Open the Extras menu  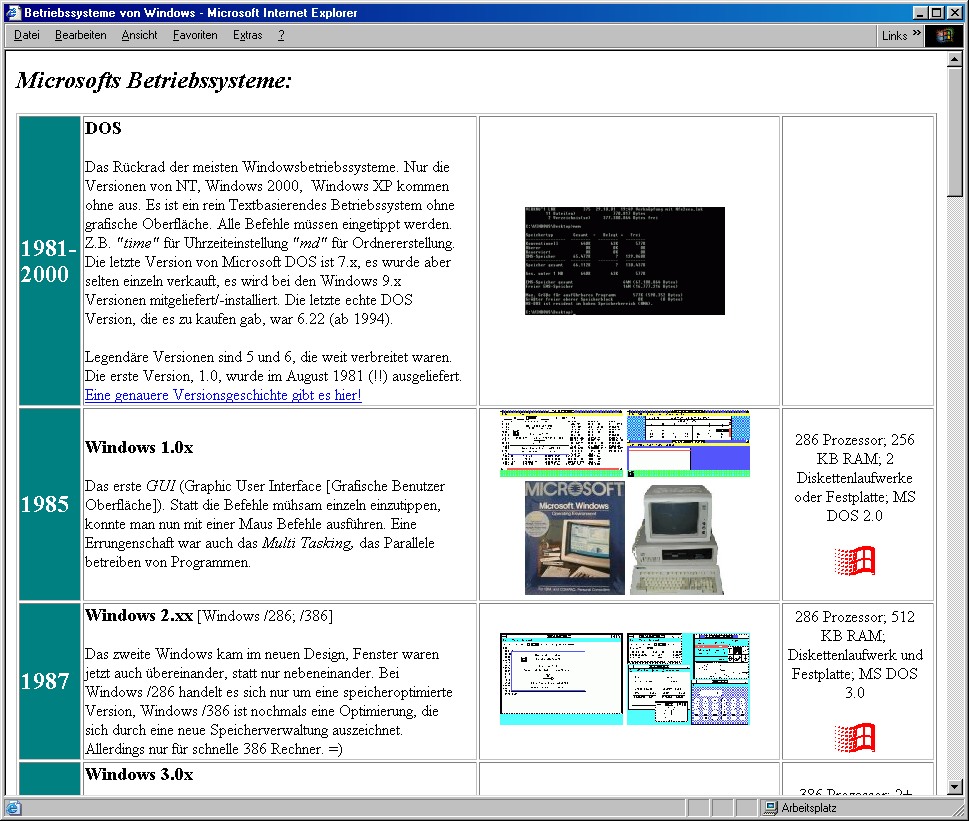point(247,35)
